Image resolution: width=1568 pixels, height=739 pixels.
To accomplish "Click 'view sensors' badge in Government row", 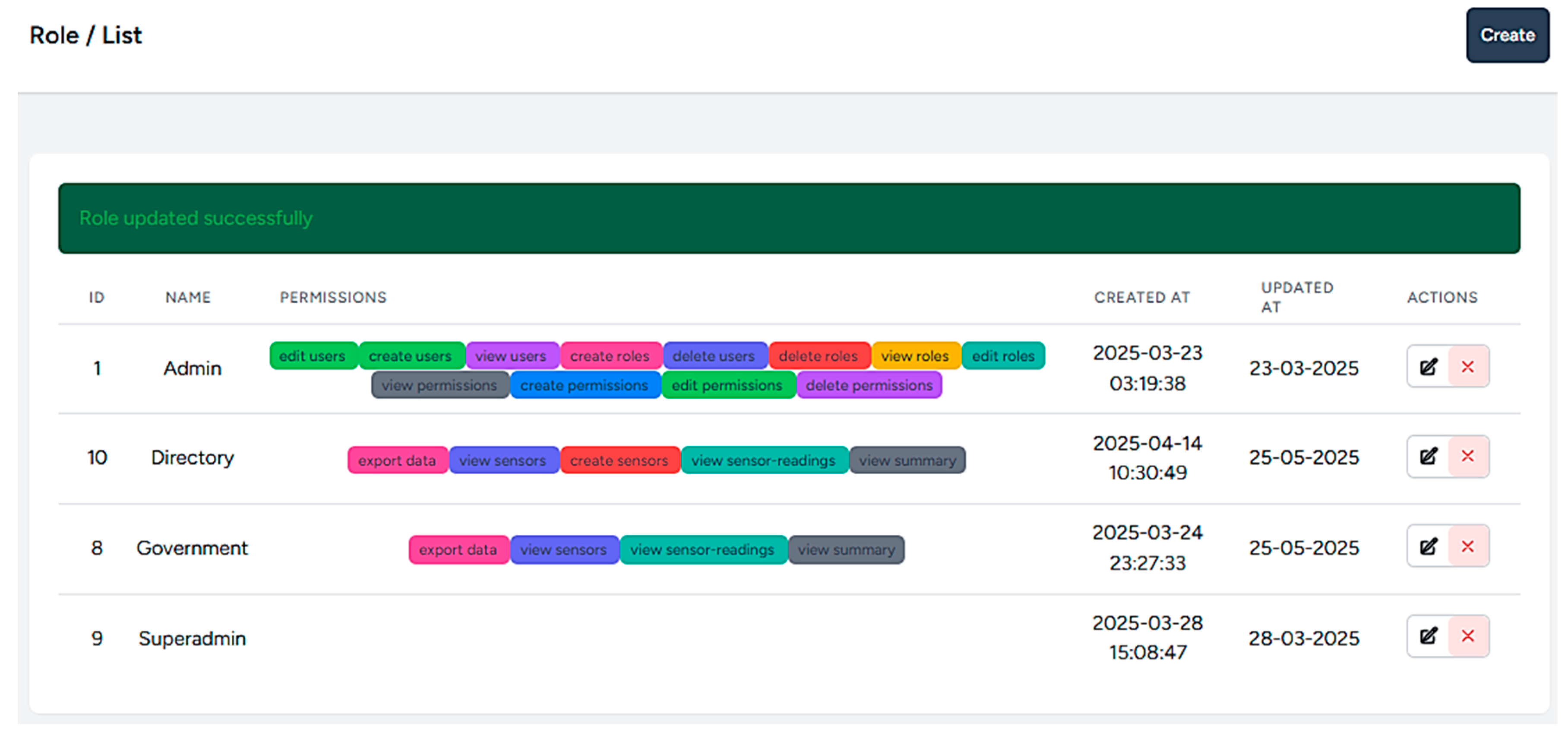I will point(564,550).
